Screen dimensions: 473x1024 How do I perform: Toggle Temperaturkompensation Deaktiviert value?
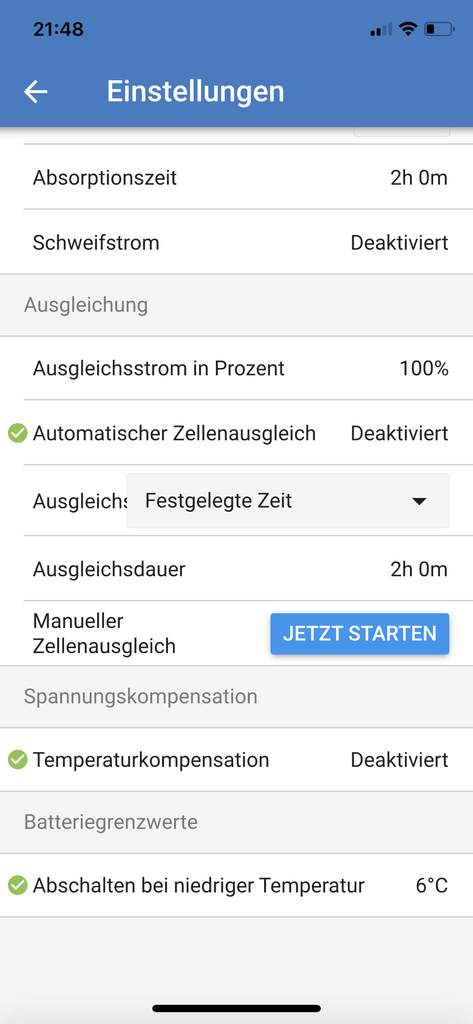click(x=400, y=760)
